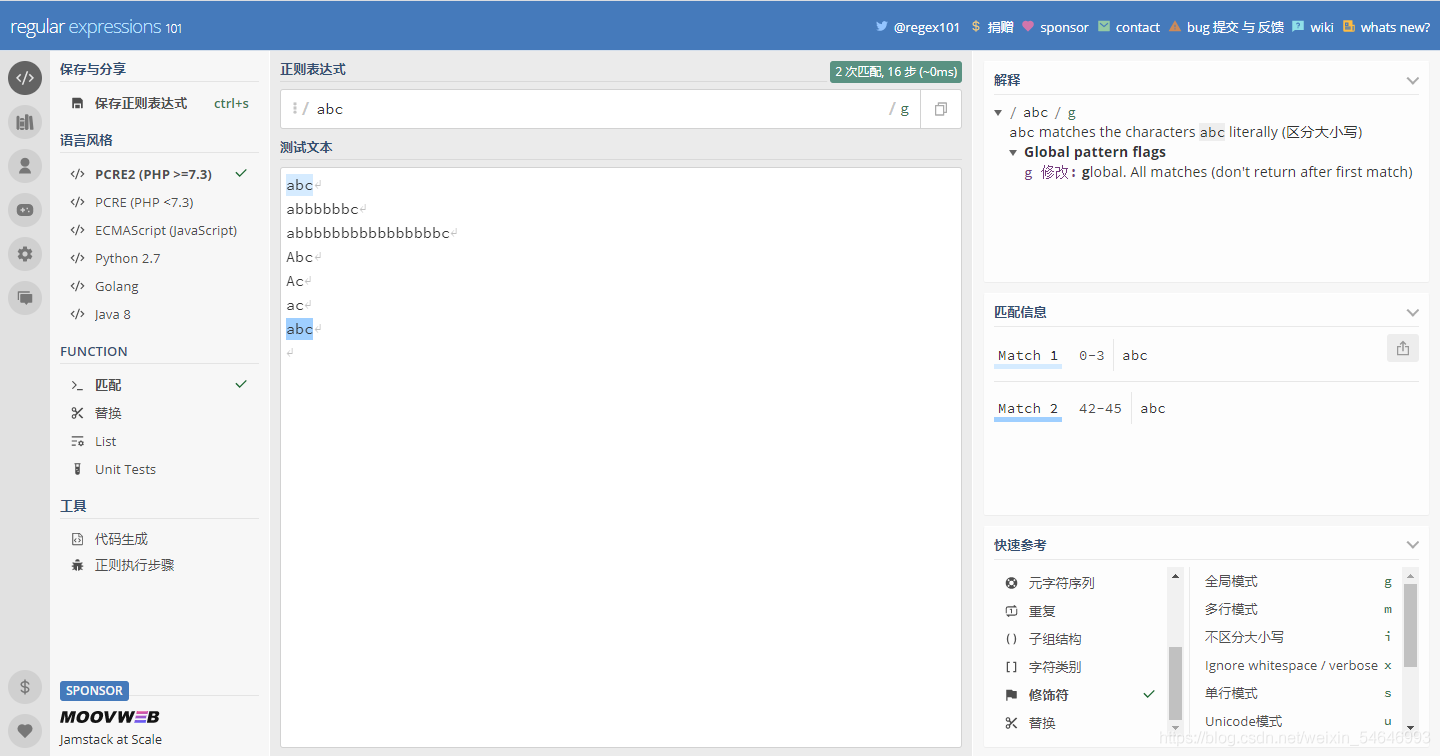1440x756 pixels.
Task: Click scroll down arrow in category list
Action: click(1176, 728)
